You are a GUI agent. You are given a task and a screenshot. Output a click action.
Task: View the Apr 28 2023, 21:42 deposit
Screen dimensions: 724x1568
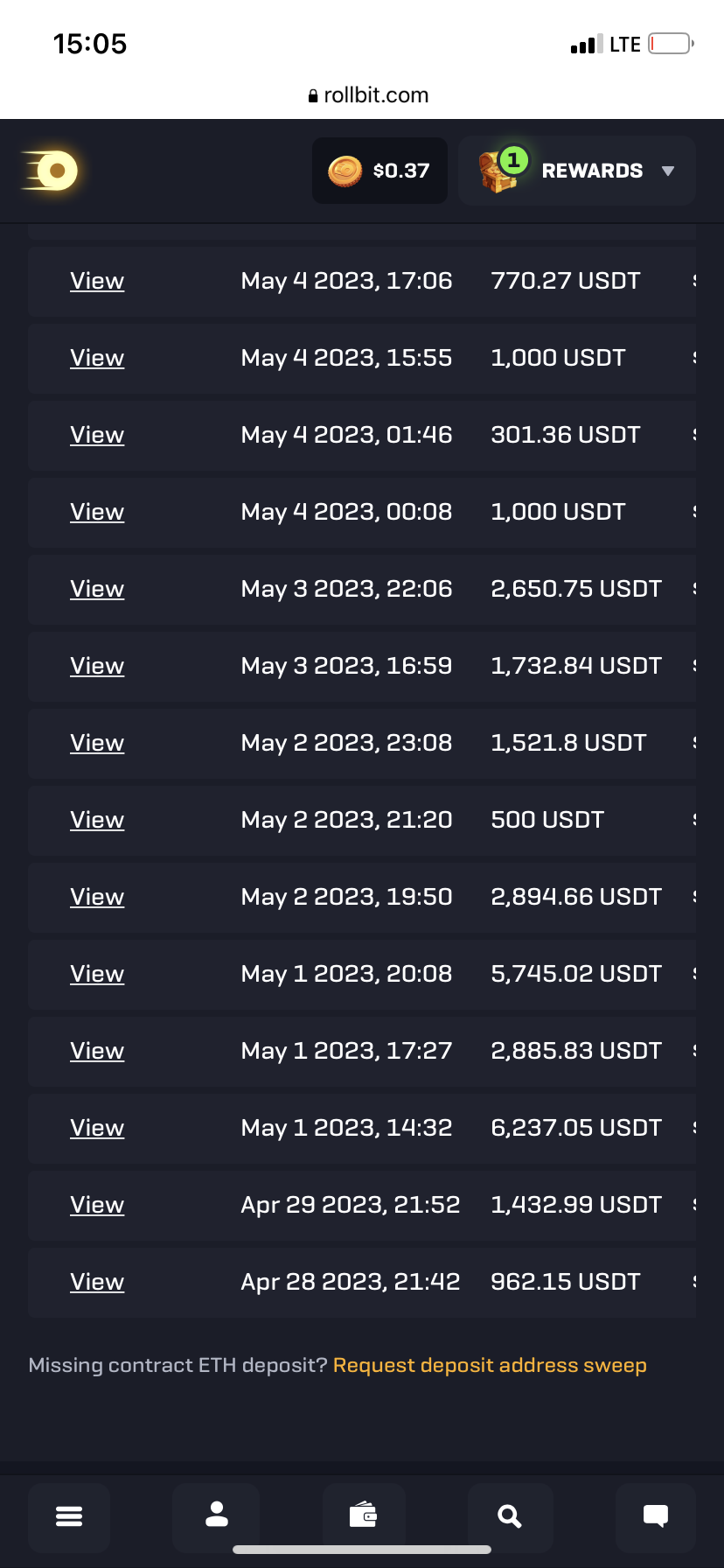(97, 1282)
